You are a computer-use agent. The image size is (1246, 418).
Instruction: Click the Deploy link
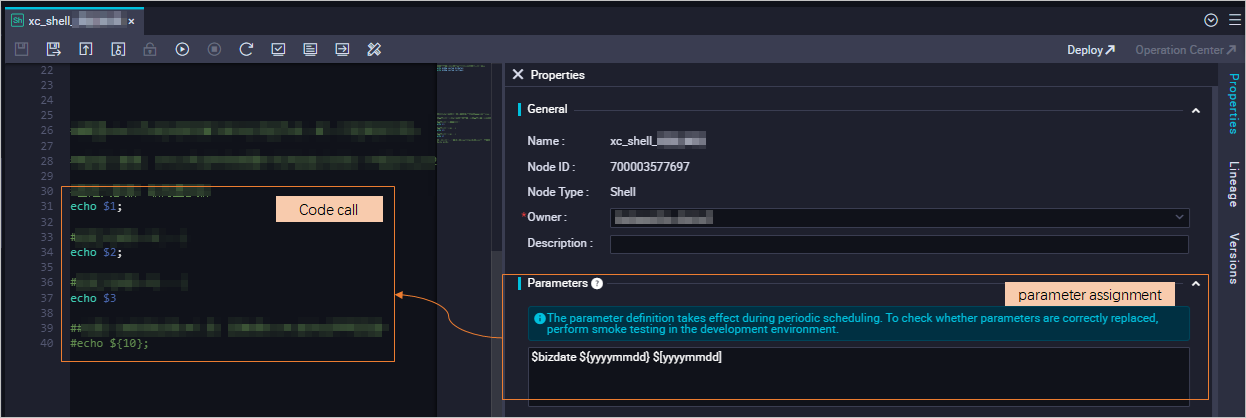[x=1090, y=49]
